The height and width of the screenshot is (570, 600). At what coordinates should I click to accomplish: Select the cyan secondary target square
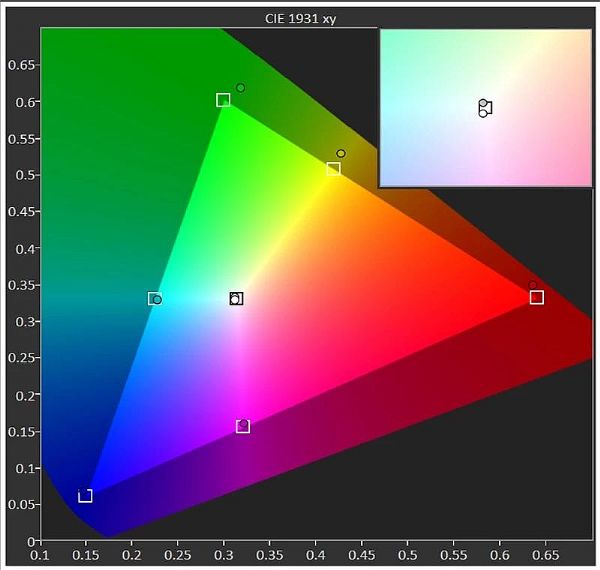(x=153, y=298)
